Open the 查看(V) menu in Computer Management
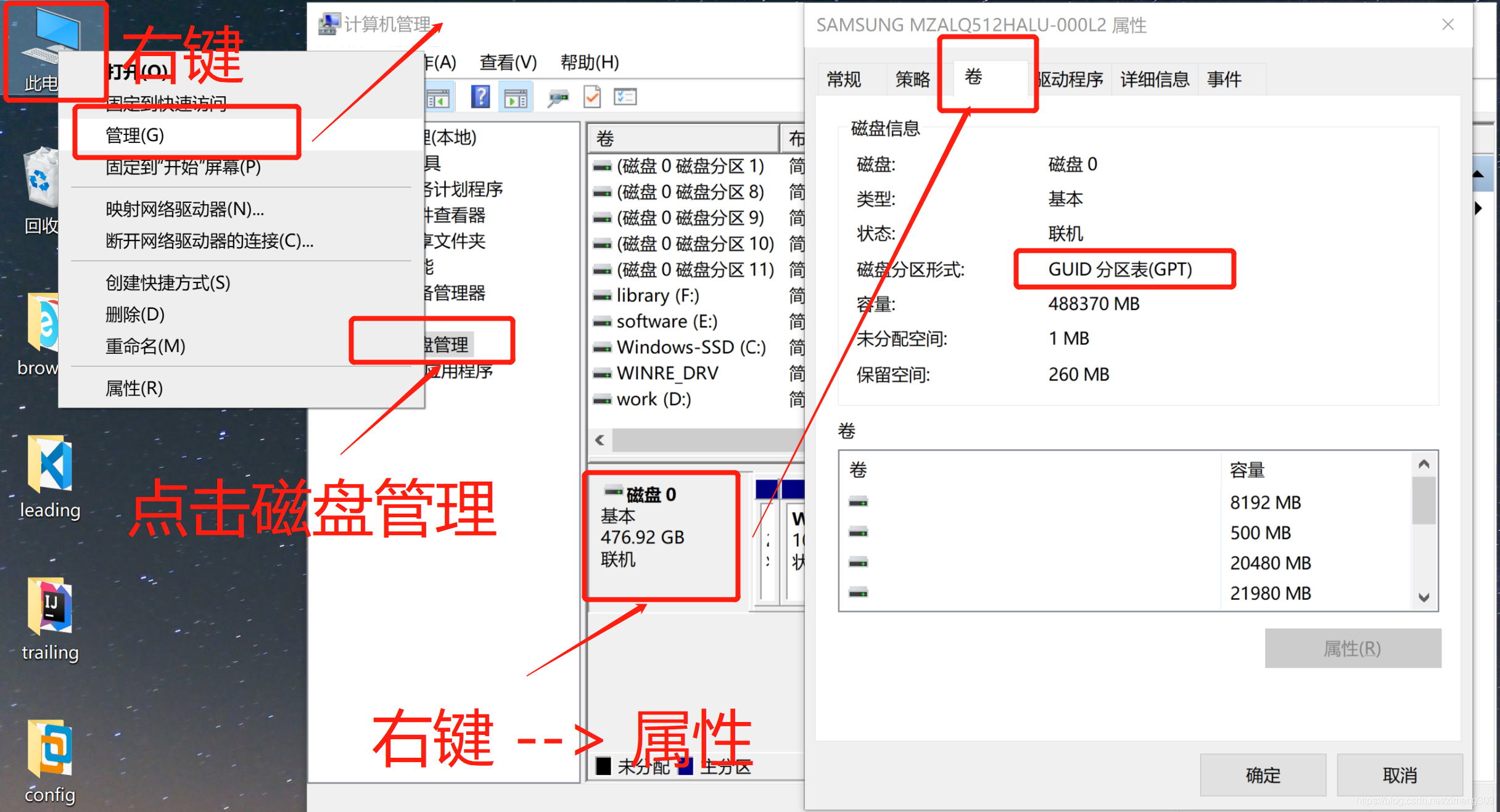 click(508, 62)
